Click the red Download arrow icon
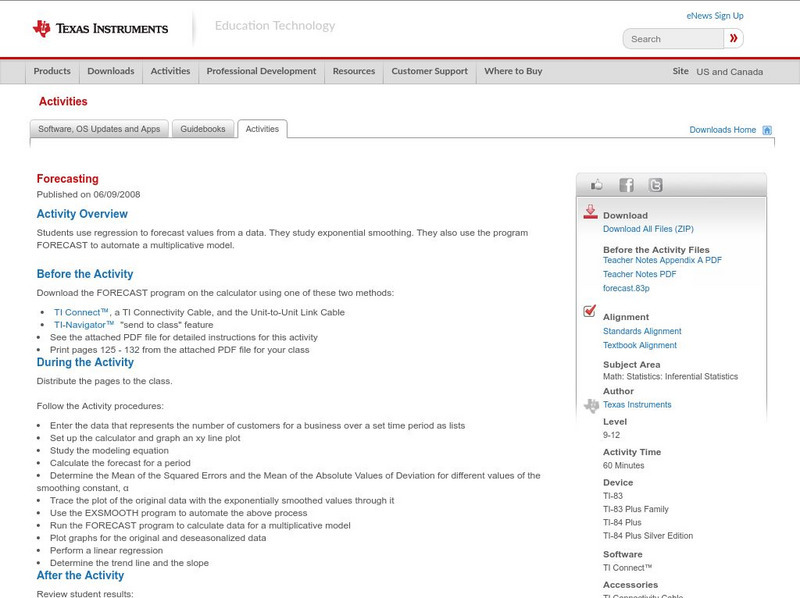 click(590, 212)
